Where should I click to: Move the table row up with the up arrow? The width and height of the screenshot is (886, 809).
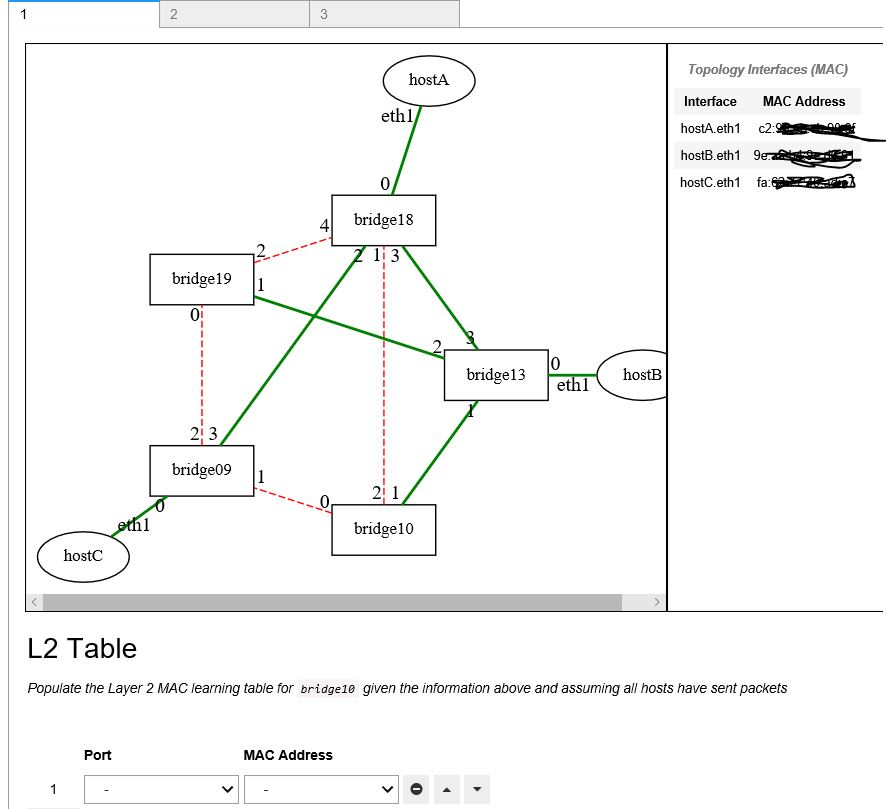(x=446, y=789)
